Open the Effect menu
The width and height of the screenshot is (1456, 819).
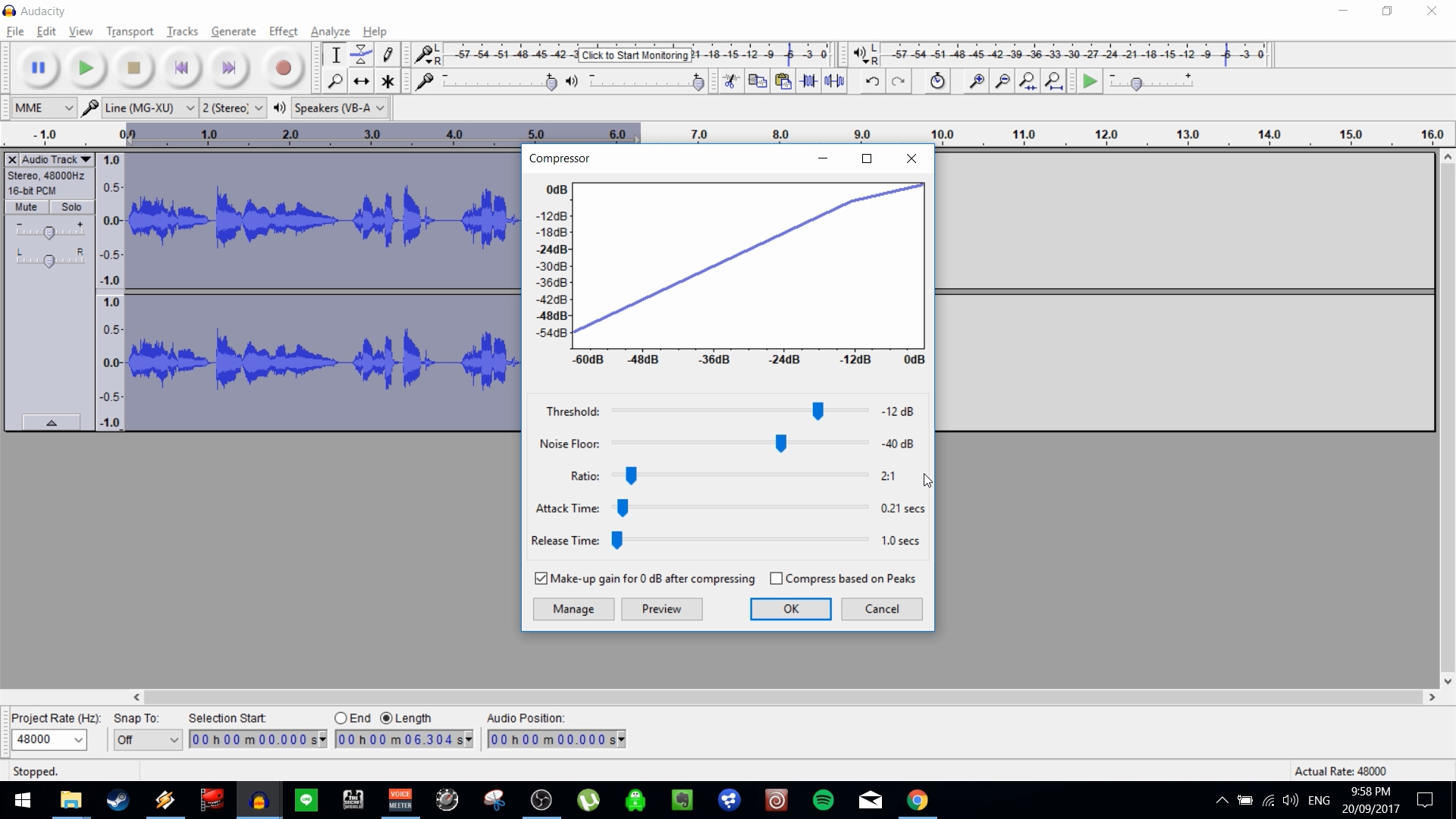282,31
